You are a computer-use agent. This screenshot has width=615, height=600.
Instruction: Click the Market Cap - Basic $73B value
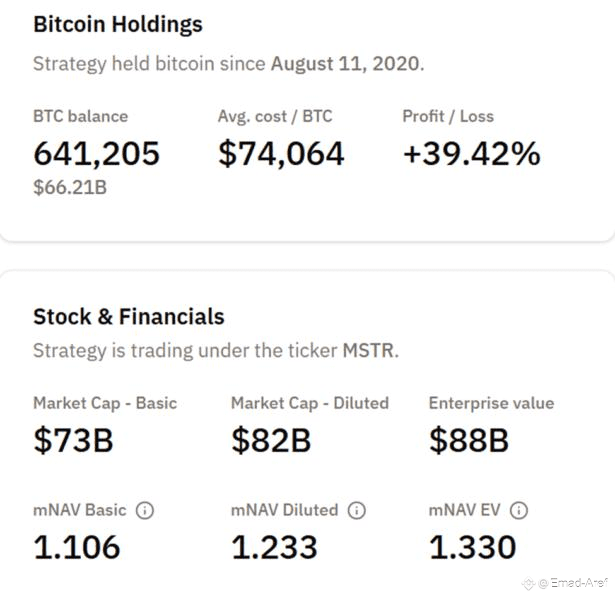(73, 440)
